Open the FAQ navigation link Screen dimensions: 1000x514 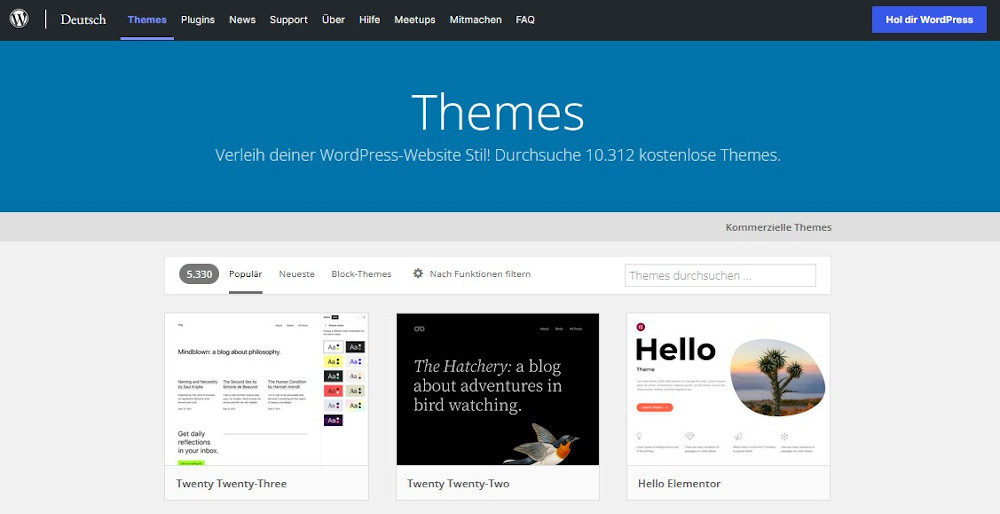click(525, 20)
